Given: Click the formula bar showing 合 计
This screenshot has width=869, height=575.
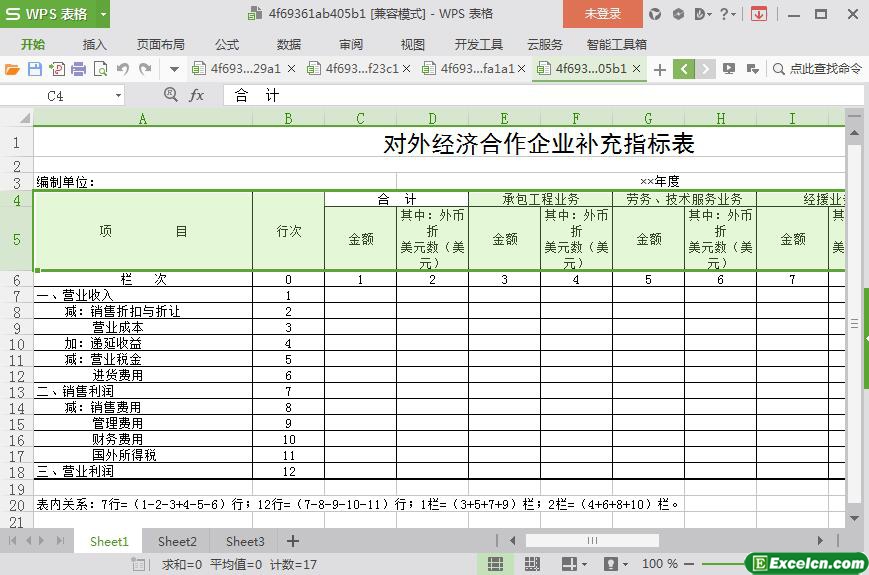Looking at the screenshot, I should [x=543, y=95].
